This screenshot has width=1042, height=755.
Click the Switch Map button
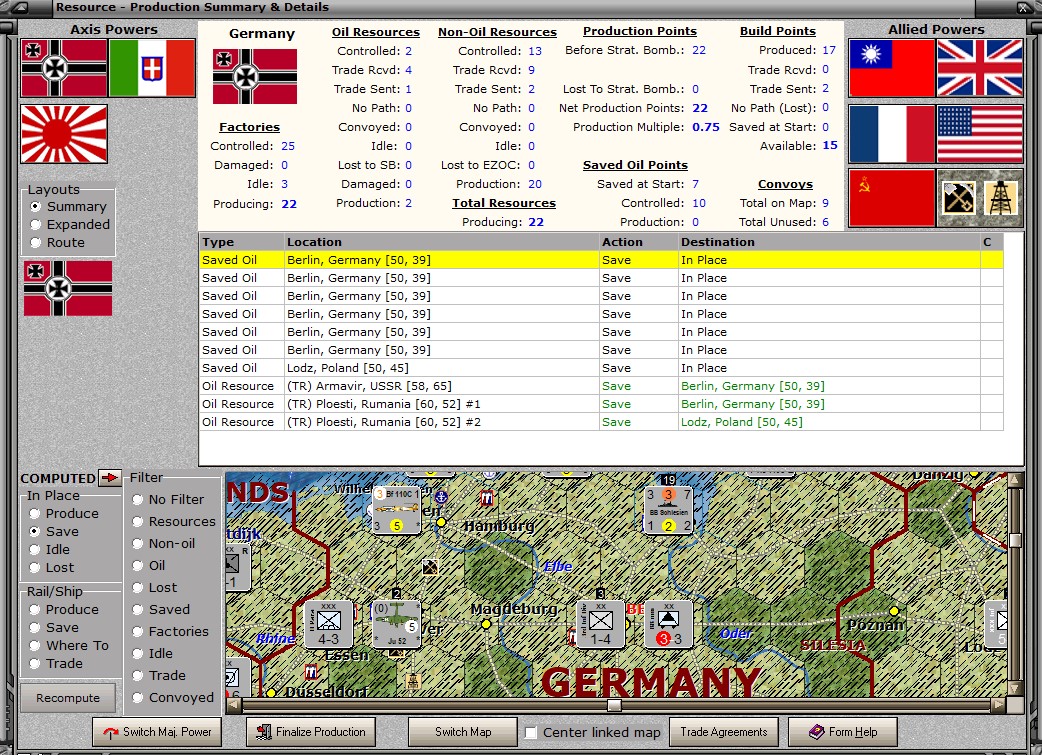463,732
